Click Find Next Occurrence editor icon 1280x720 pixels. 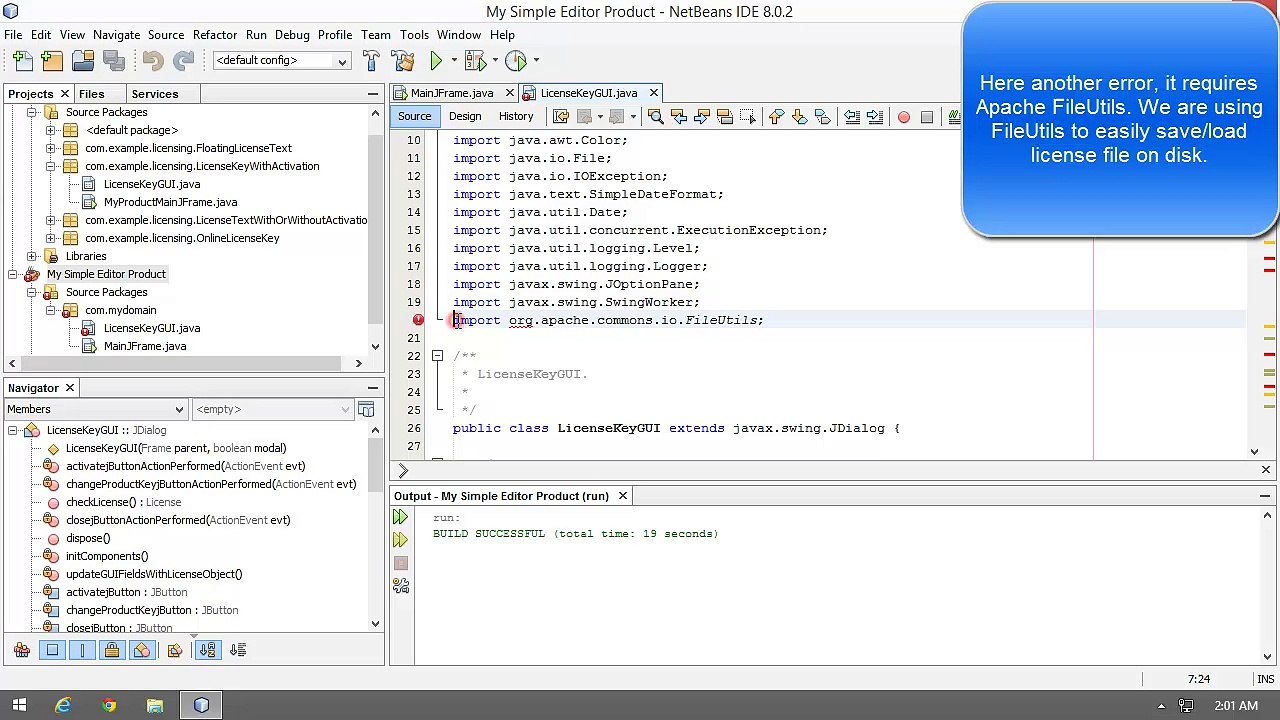tap(701, 117)
